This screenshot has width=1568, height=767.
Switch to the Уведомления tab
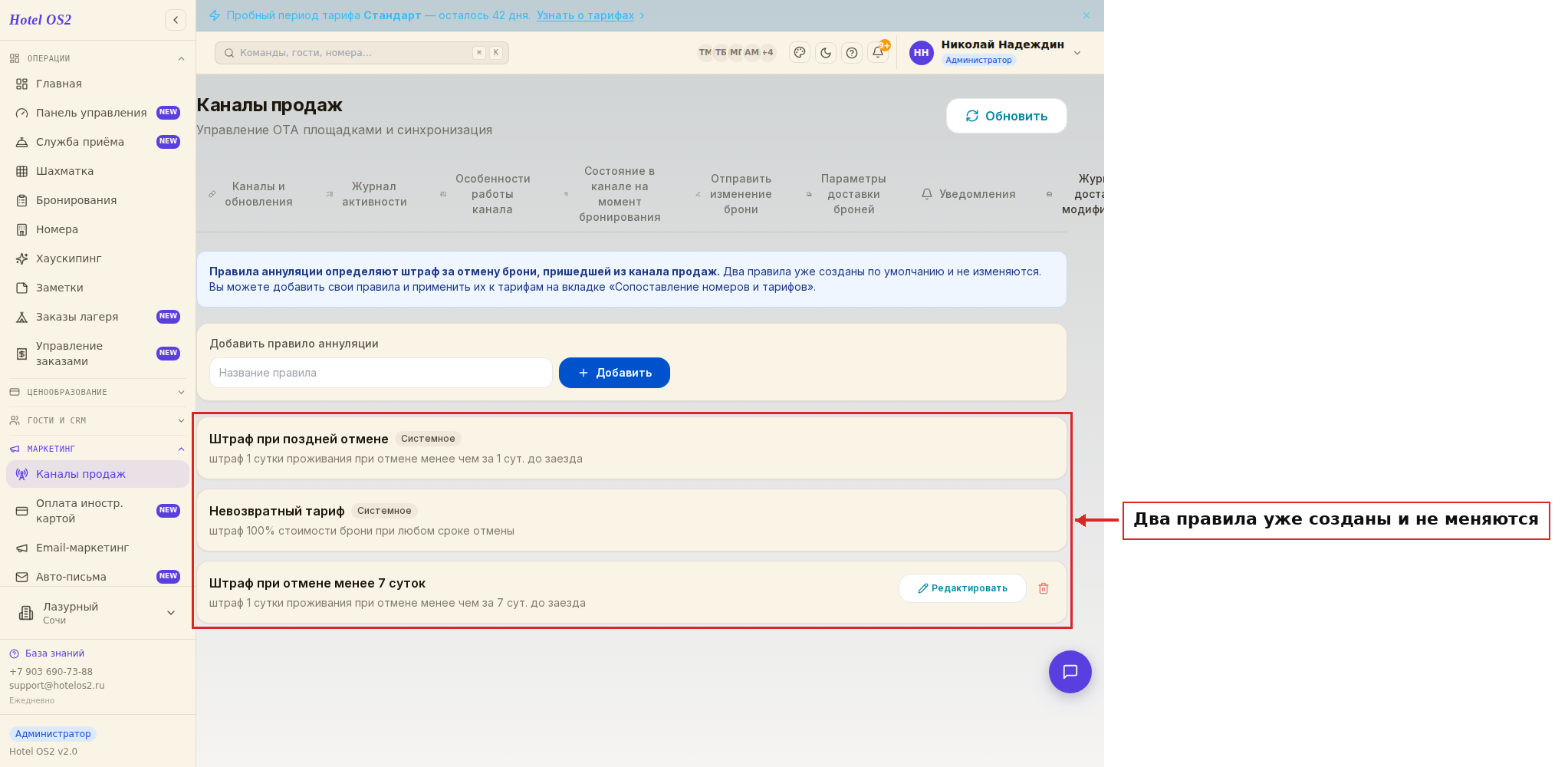pos(968,194)
